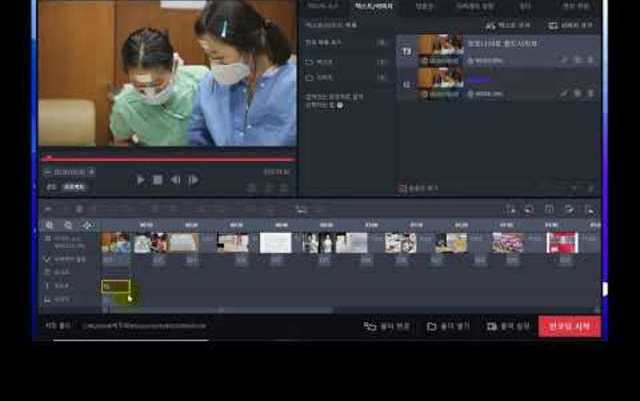Select the first video clip thumbnail on timeline
640x401 pixels.
click(x=115, y=243)
